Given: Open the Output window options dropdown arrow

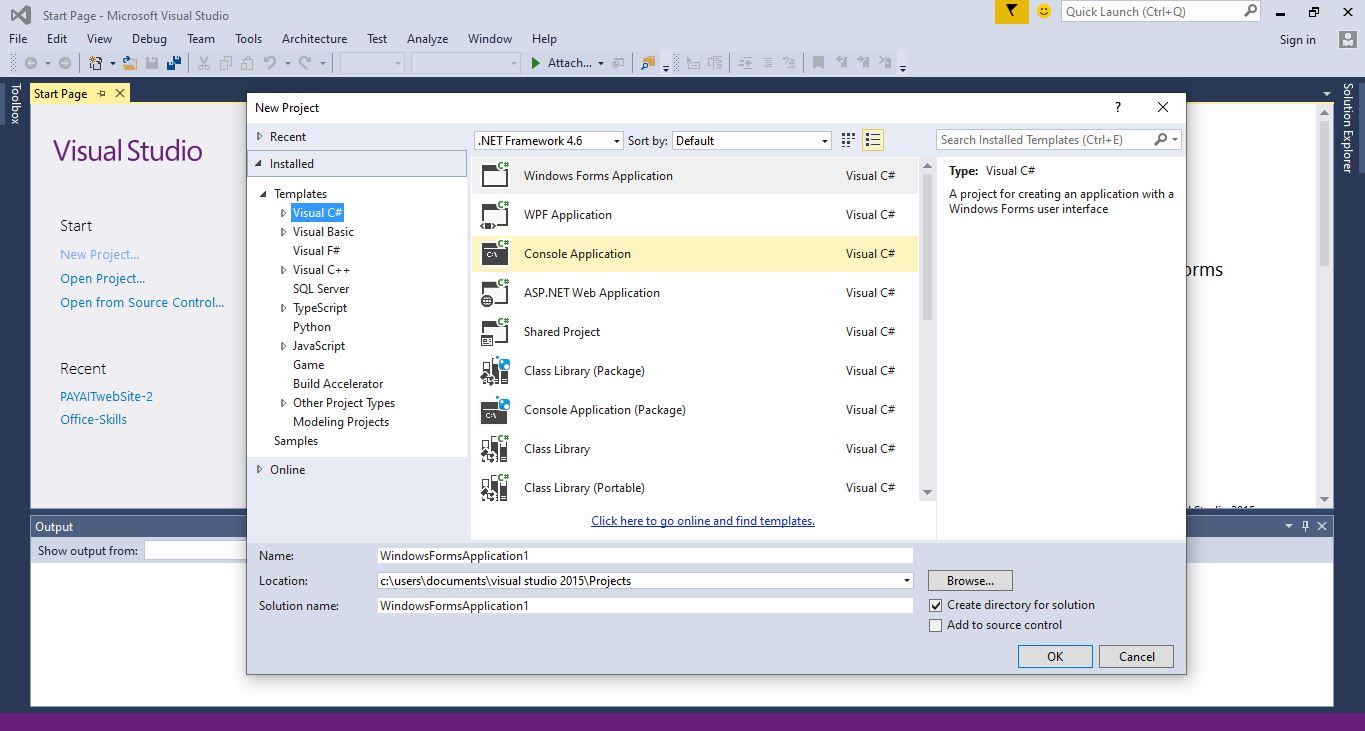Looking at the screenshot, I should [x=1289, y=526].
